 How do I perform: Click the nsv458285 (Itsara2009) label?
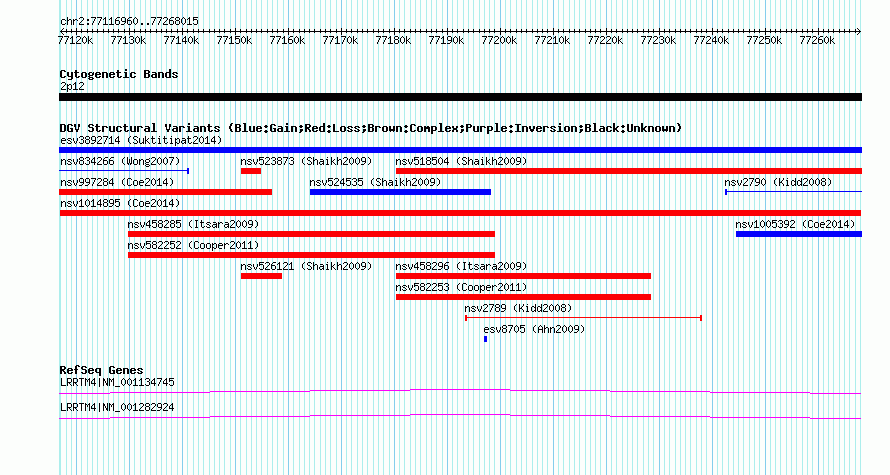click(193, 224)
